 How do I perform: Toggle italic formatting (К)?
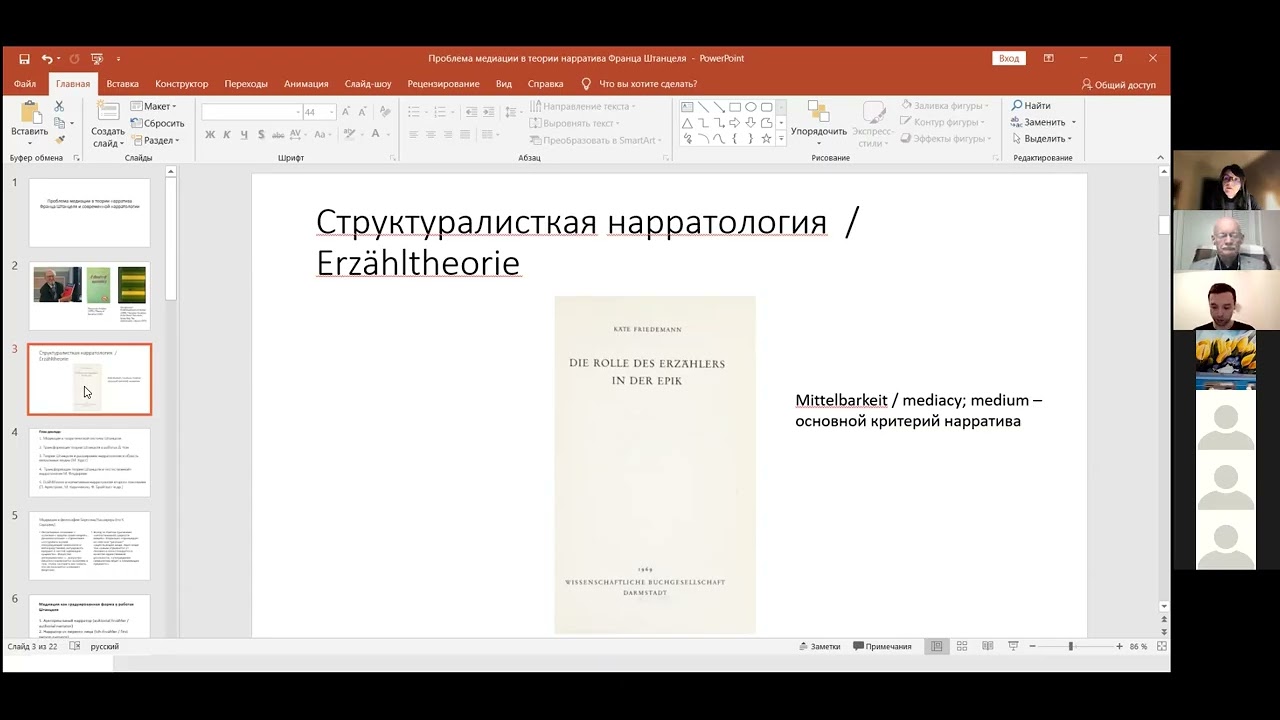[227, 135]
